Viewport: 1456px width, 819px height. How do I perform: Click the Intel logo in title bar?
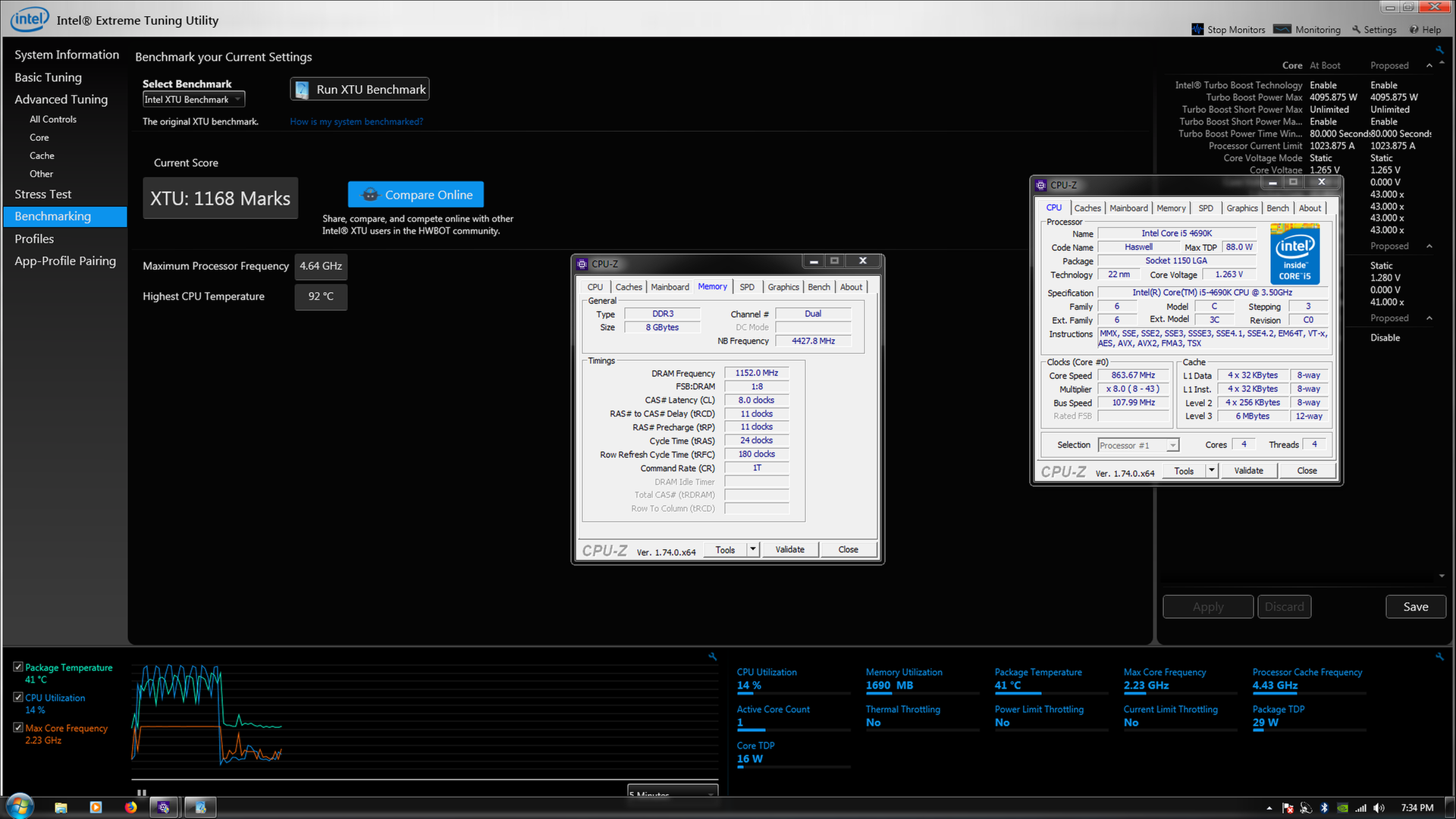(x=30, y=19)
